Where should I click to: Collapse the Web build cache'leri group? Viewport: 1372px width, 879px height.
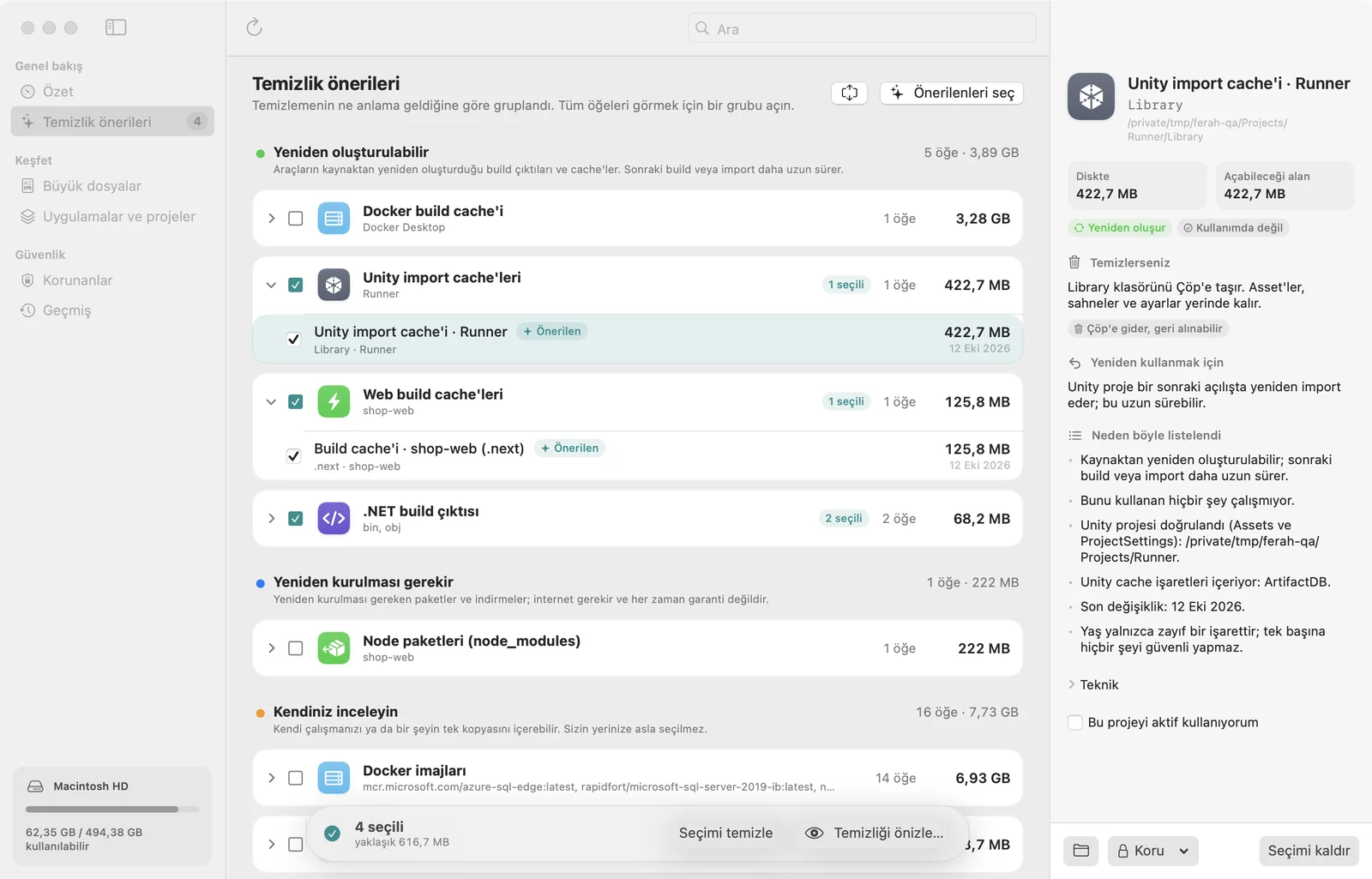tap(271, 401)
